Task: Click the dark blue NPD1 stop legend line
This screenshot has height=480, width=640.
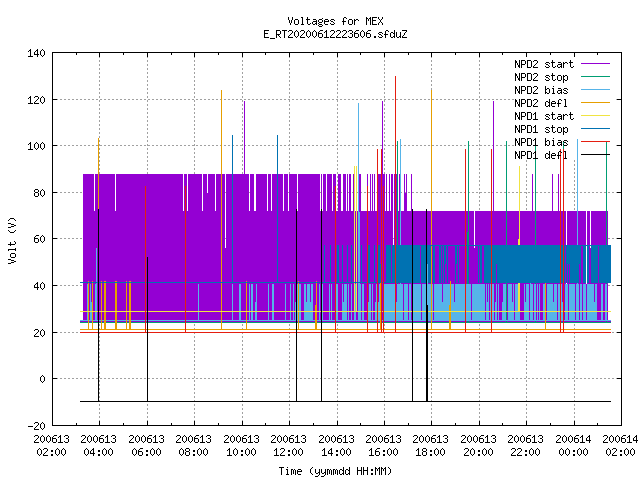Action: (595, 129)
